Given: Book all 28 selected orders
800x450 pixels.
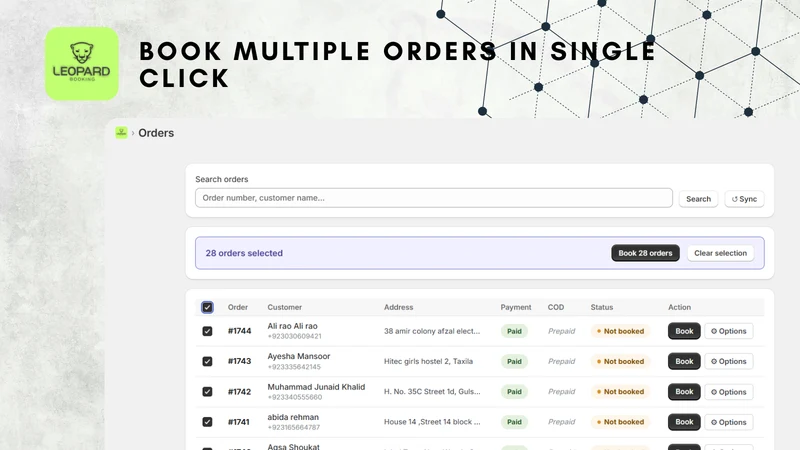Looking at the screenshot, I should click(x=645, y=253).
